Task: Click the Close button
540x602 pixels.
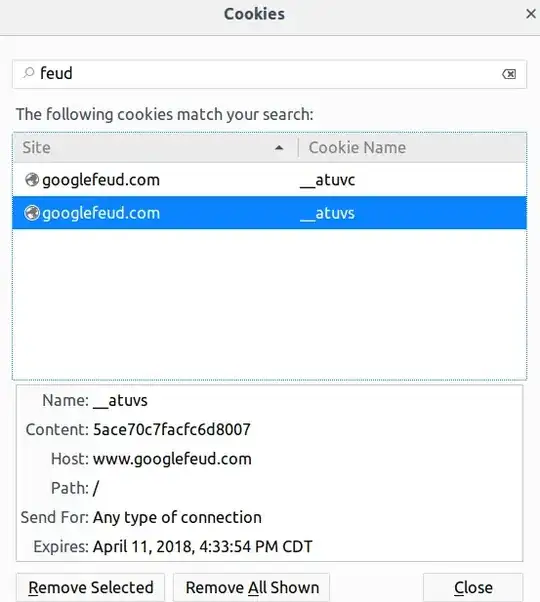Action: click(473, 588)
